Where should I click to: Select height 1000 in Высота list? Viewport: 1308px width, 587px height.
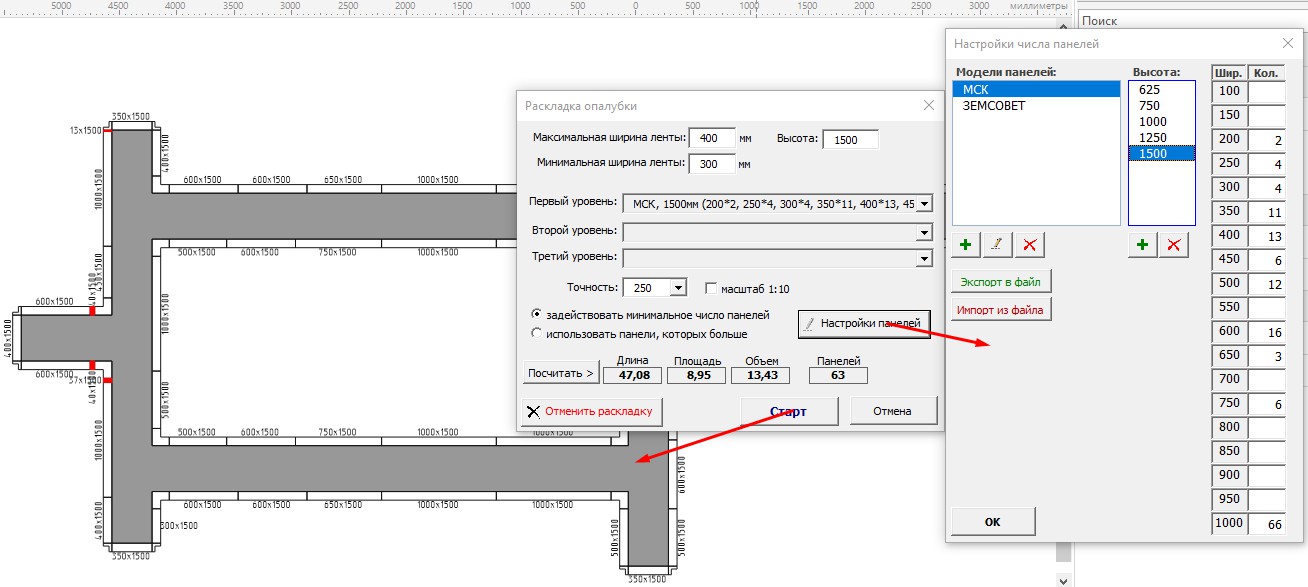coord(1162,121)
